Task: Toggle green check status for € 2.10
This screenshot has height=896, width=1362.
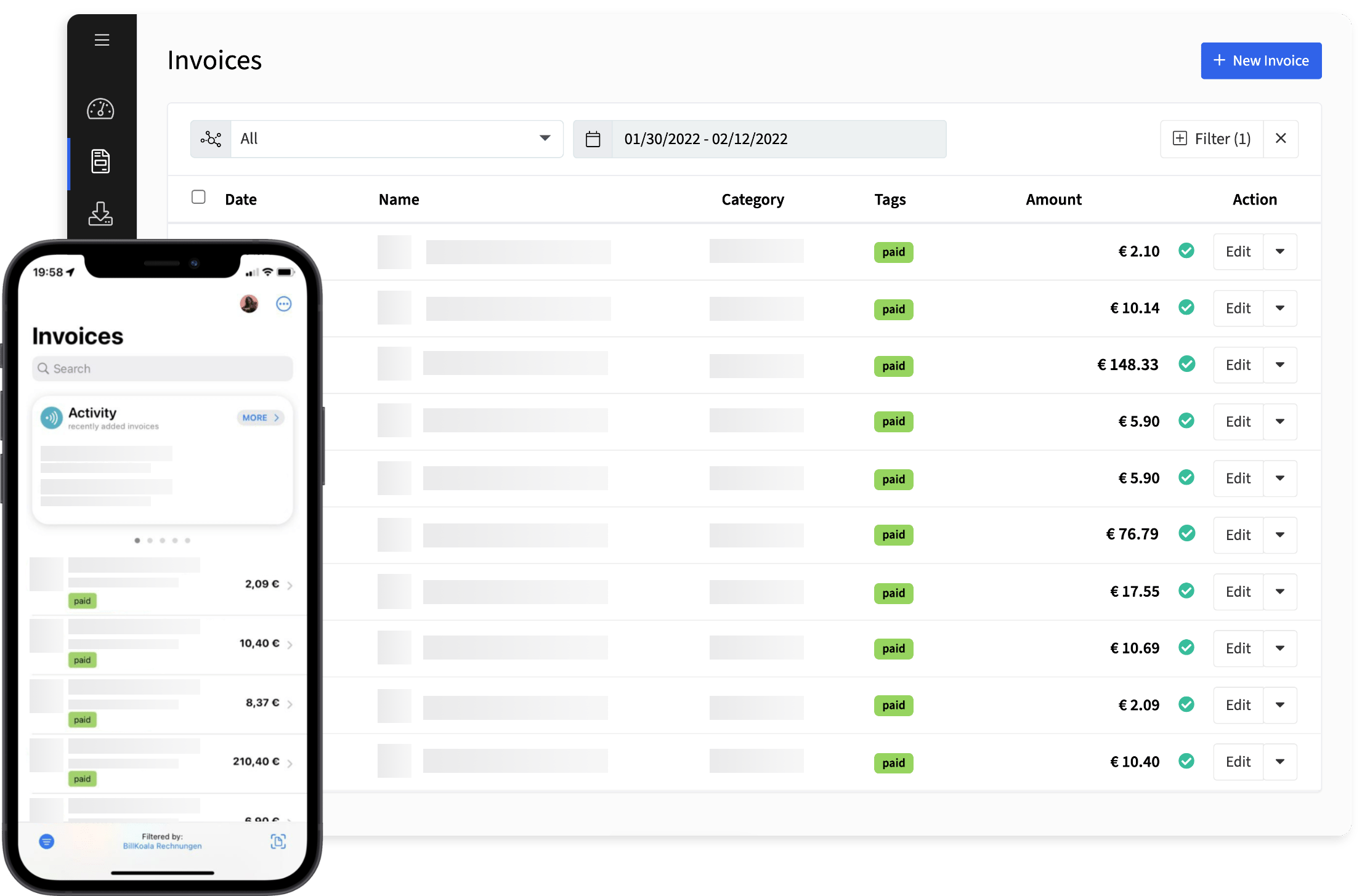Action: 1186,251
